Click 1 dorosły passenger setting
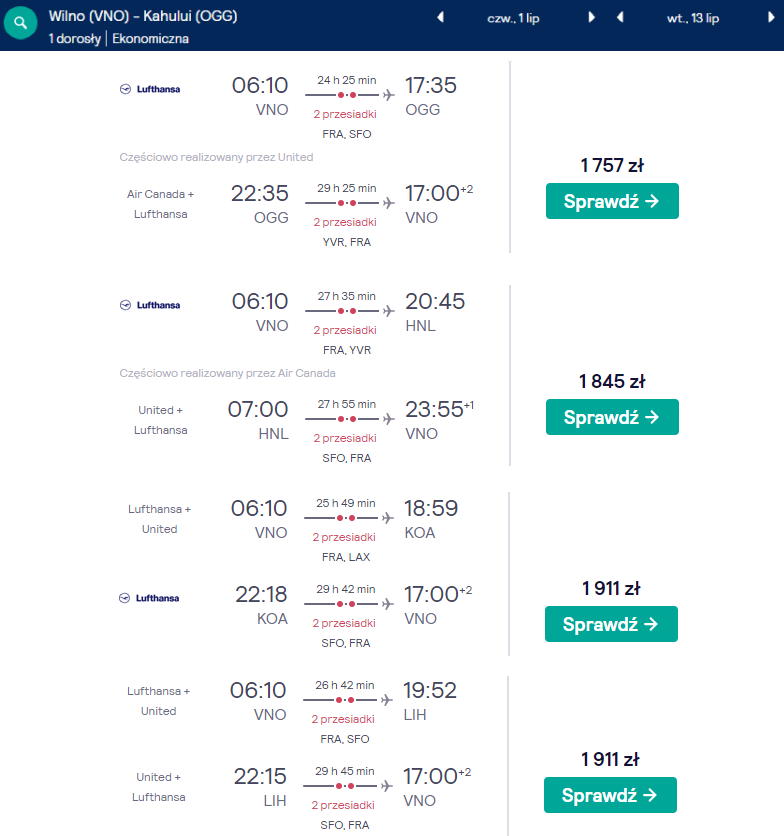This screenshot has height=836, width=784. pos(75,39)
